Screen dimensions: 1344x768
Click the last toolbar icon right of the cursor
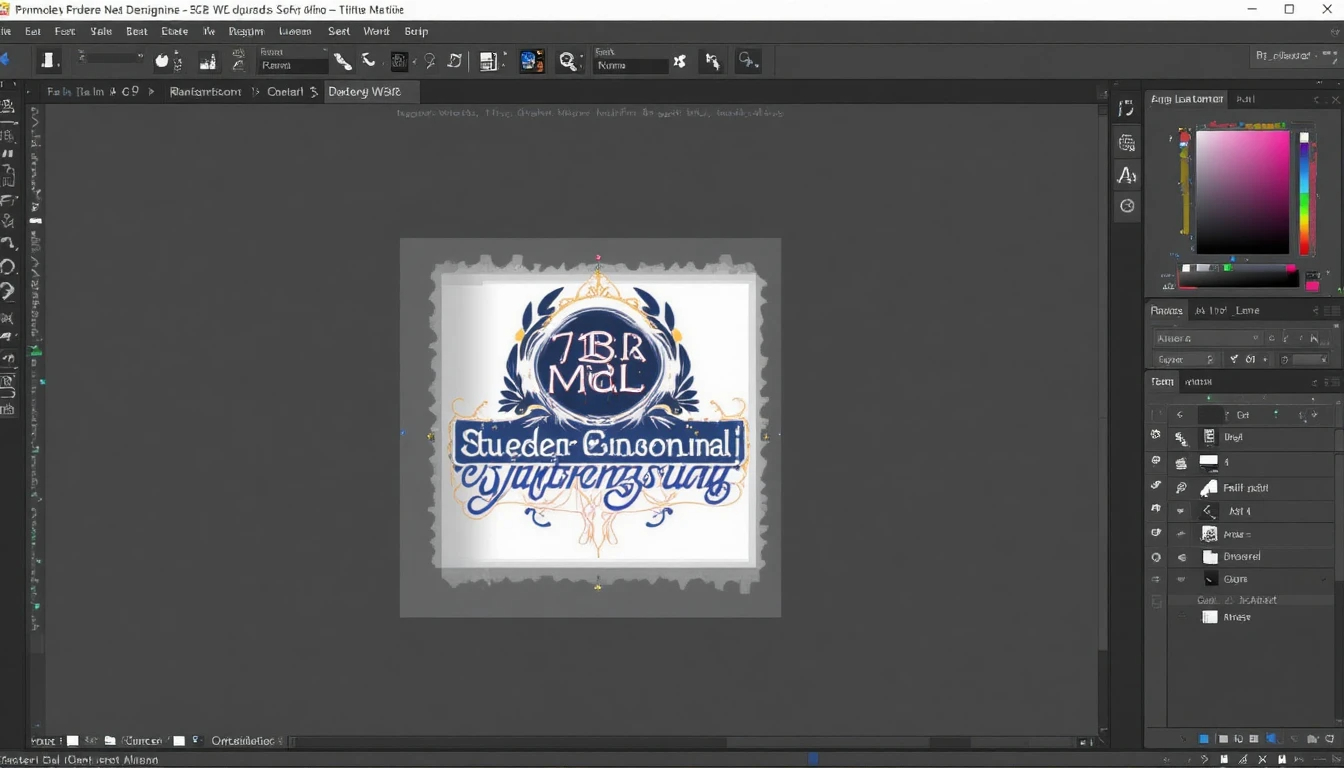(x=748, y=62)
